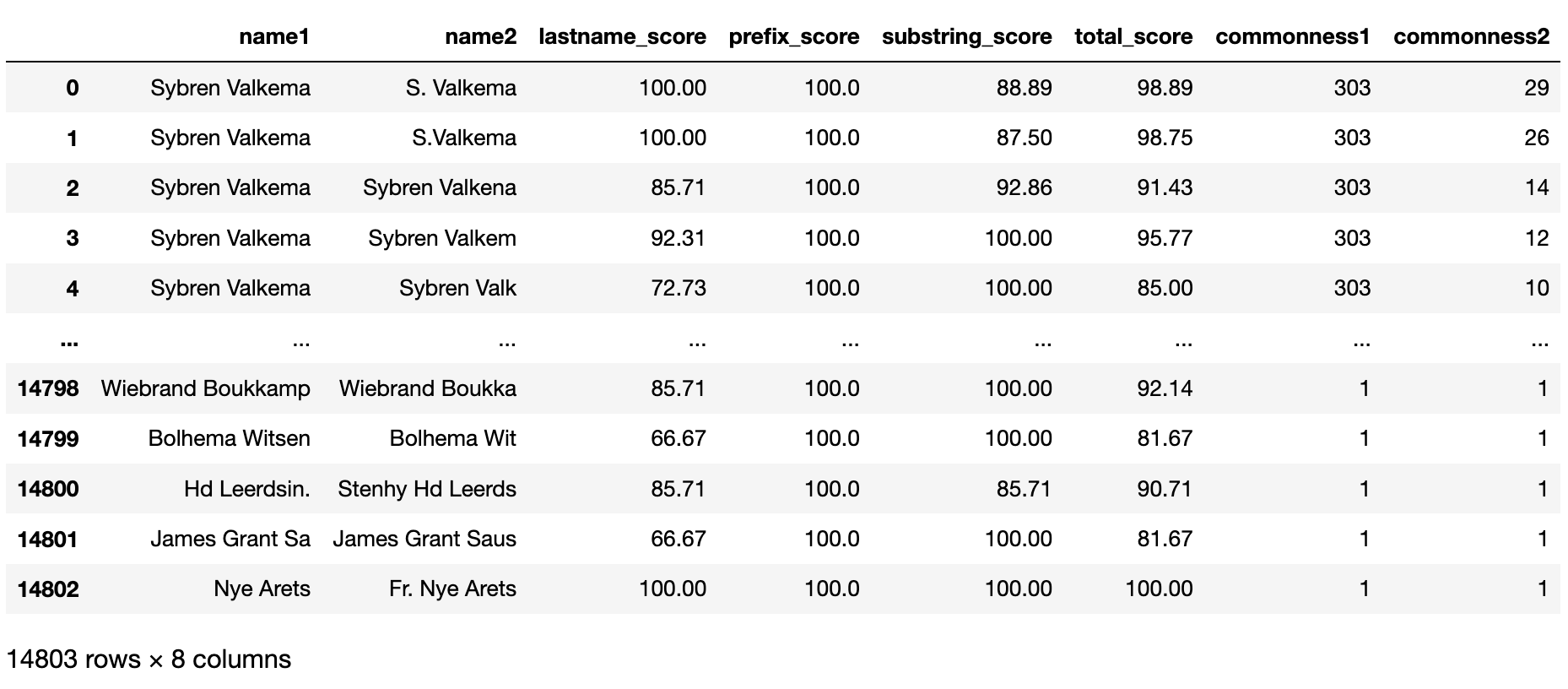
Task: Select row index 14802
Action: click(48, 589)
